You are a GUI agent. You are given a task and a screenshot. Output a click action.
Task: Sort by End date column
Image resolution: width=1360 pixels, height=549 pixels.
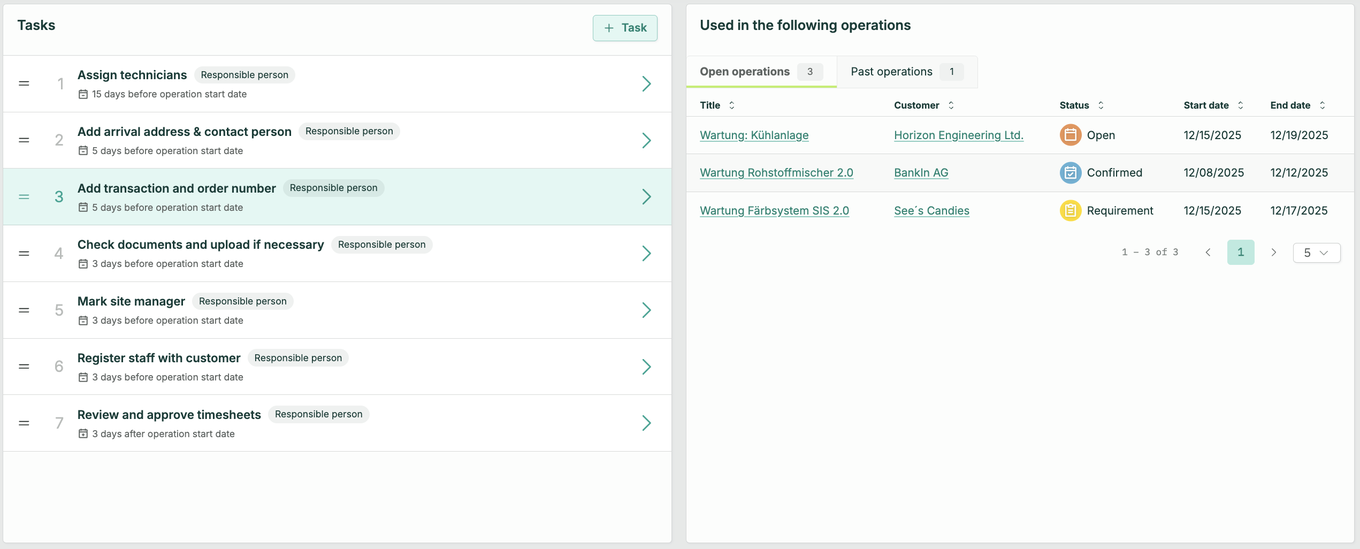pyautogui.click(x=1321, y=105)
